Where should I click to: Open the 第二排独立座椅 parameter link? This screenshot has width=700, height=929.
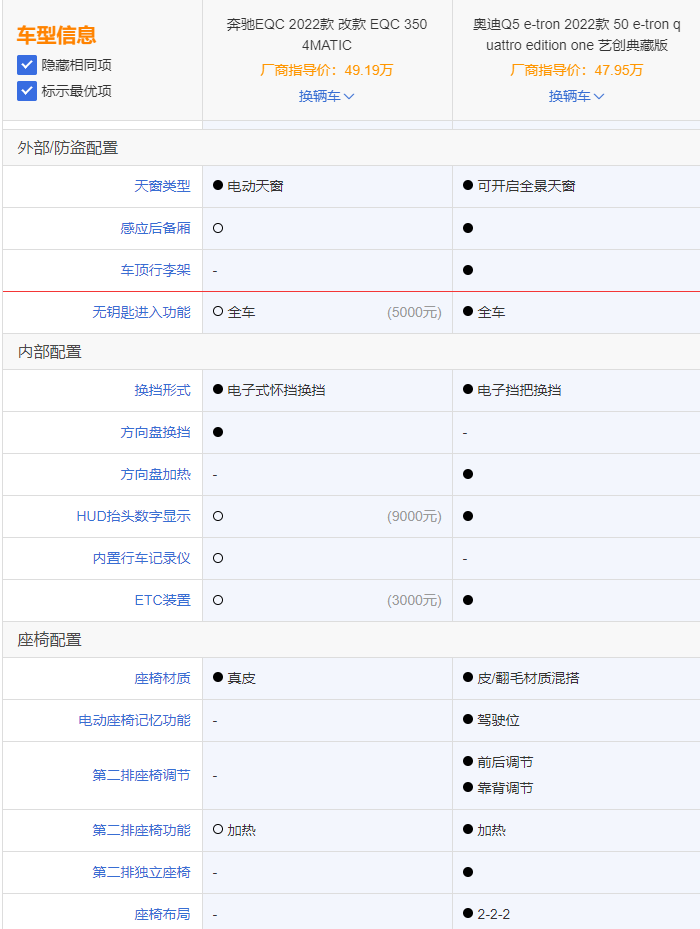coord(142,873)
